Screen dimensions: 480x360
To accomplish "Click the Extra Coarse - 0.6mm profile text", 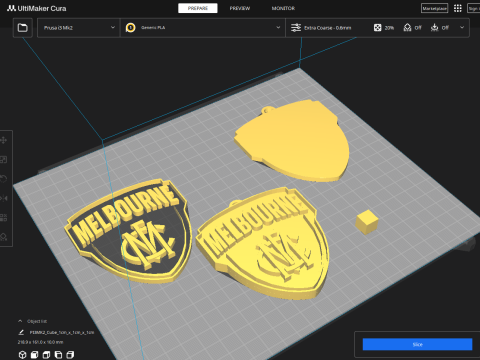I will (328, 28).
